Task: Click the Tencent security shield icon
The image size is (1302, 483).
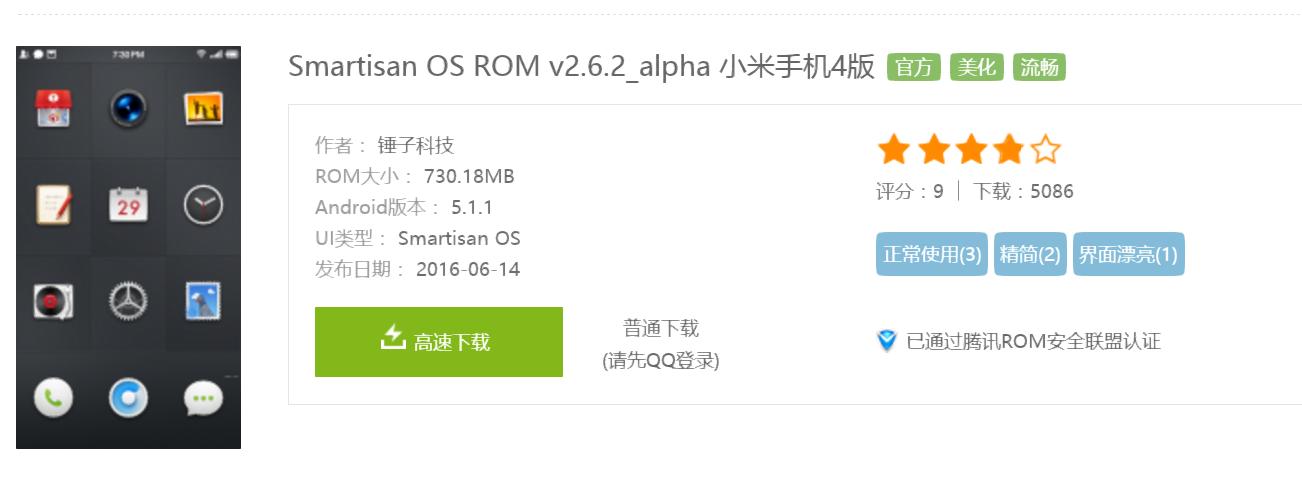Action: [887, 341]
